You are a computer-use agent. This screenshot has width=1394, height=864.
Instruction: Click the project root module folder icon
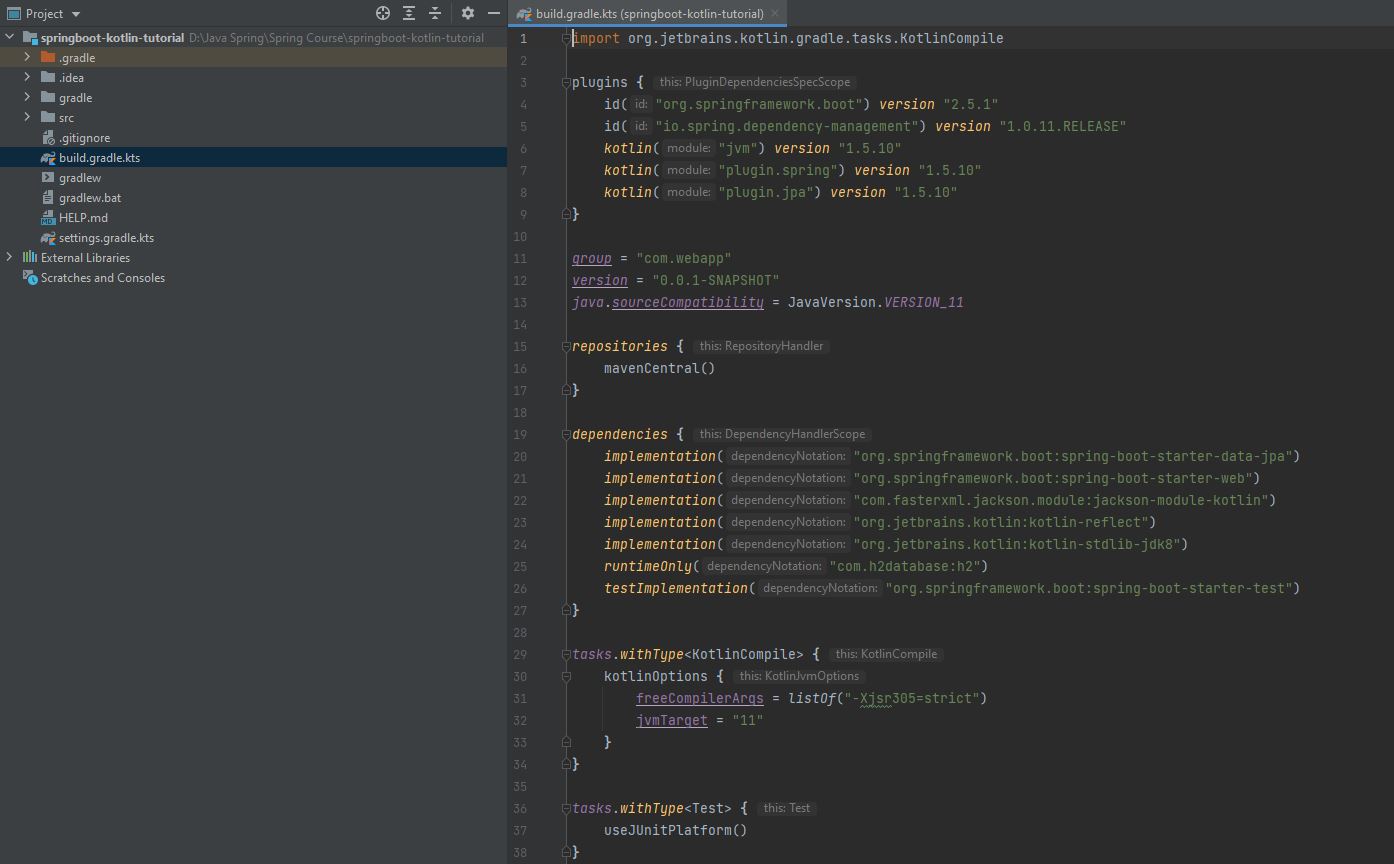point(30,38)
